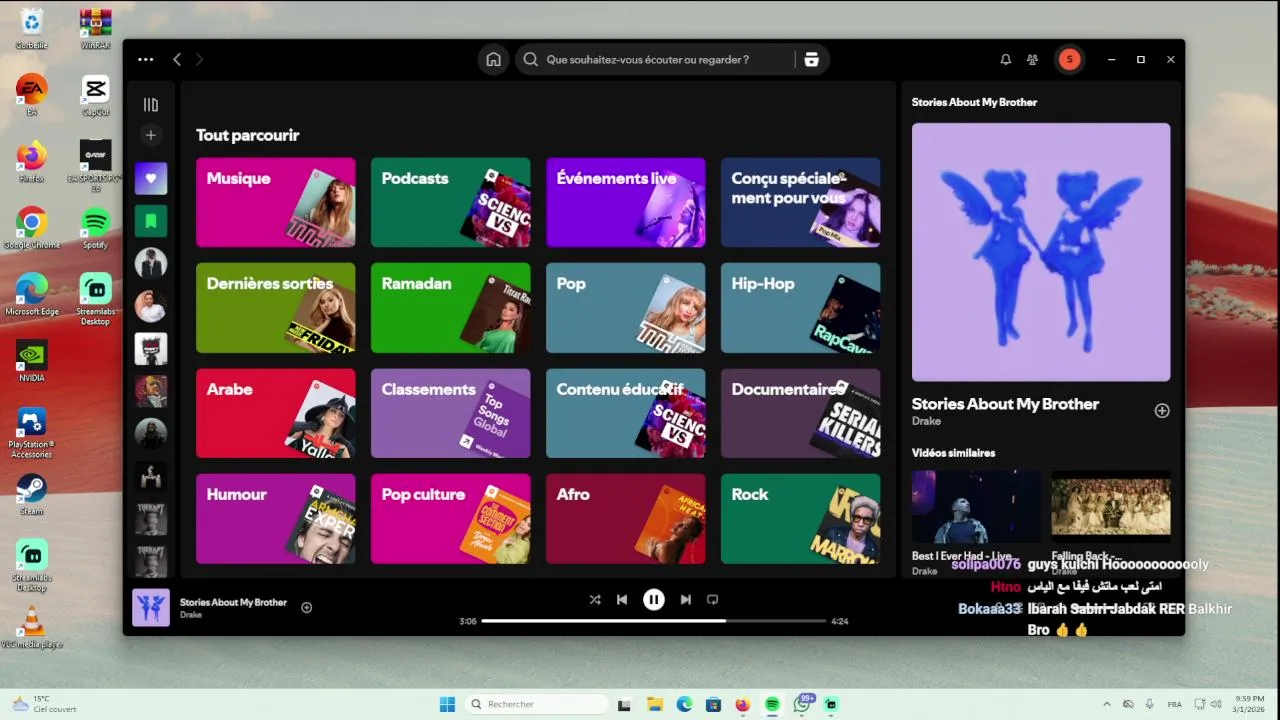
Task: Open VLC media player desktop shortcut
Action: coord(31,628)
